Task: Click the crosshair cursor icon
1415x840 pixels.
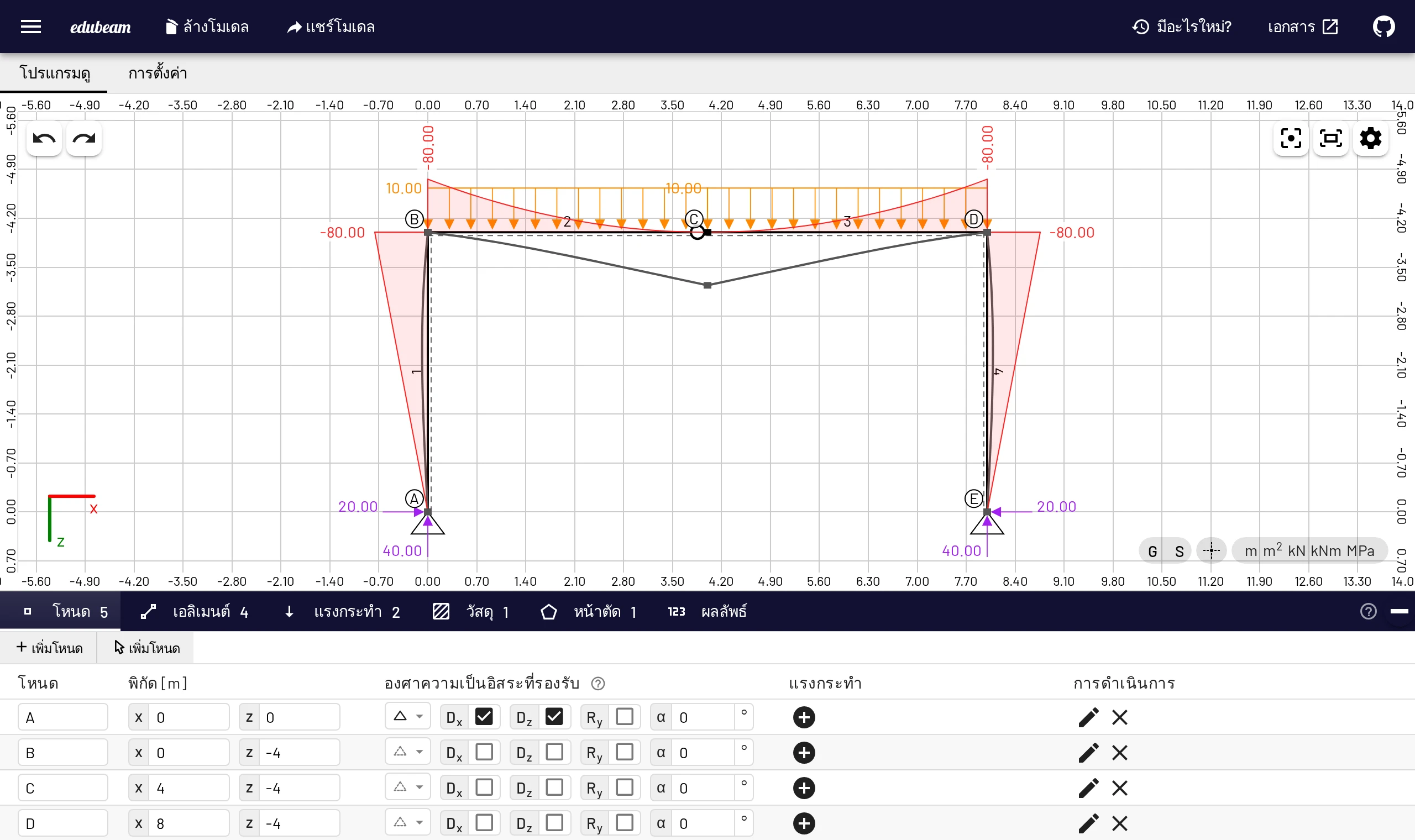Action: point(1211,551)
